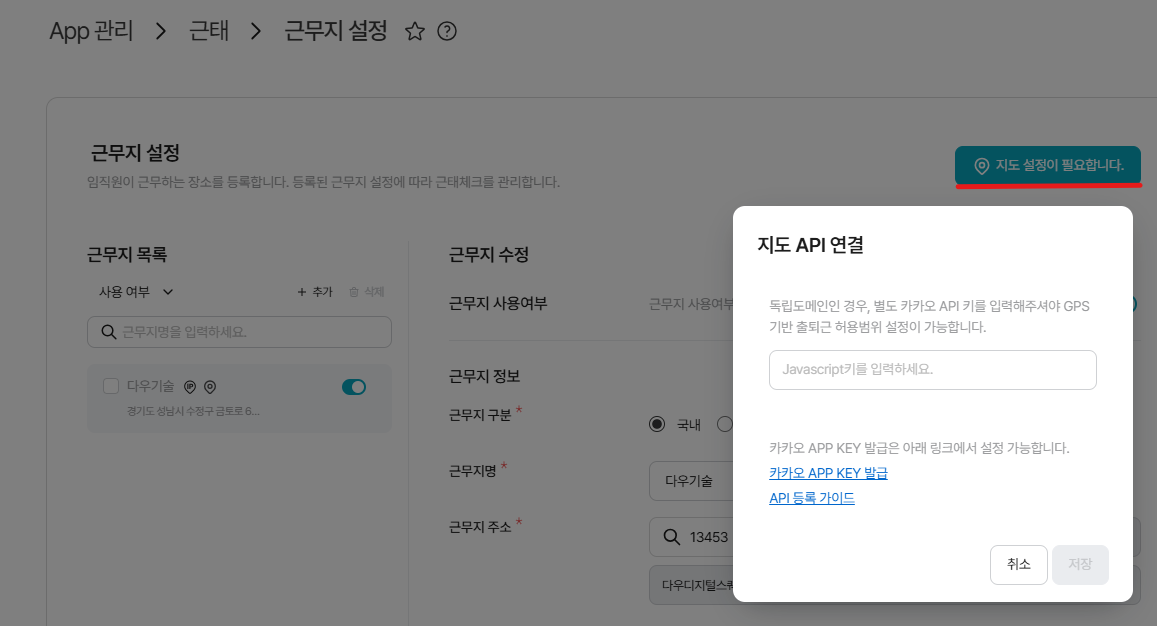This screenshot has width=1157, height=626.
Task: Toggle the 다우기술 workplace switch off
Action: coord(354,387)
